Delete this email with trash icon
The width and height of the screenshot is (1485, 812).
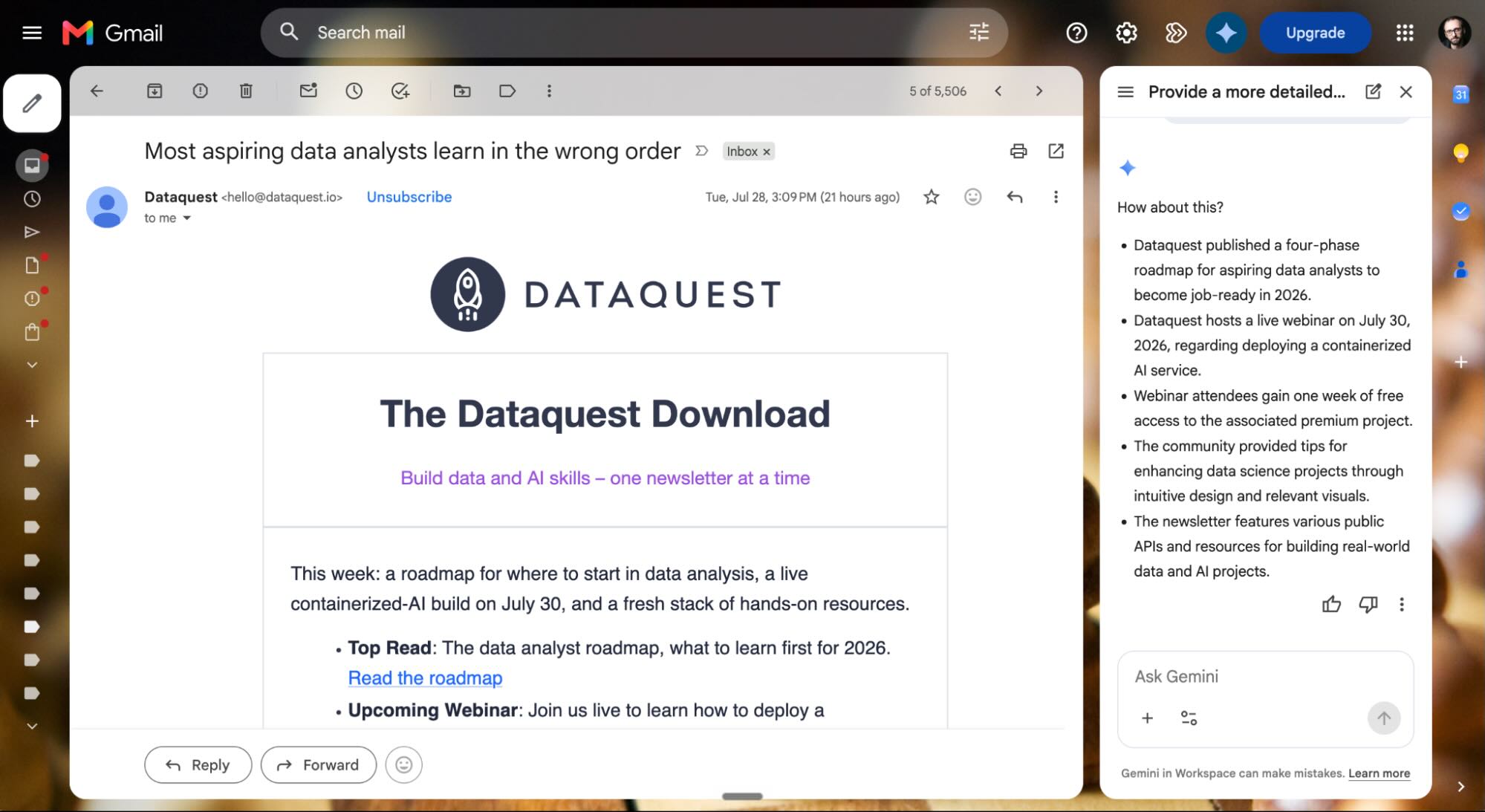tap(246, 91)
